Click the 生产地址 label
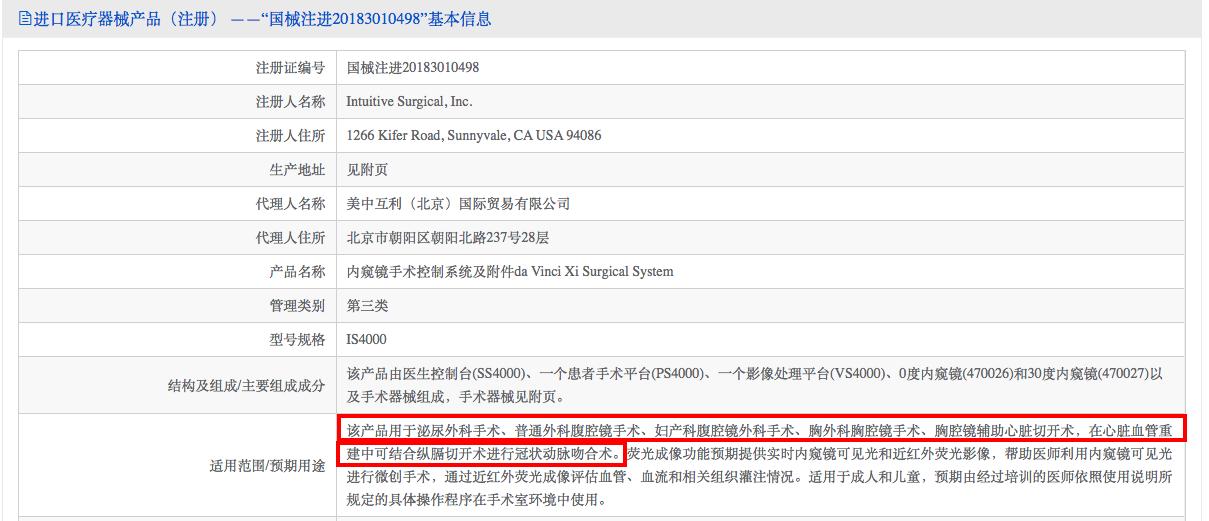 [298, 170]
